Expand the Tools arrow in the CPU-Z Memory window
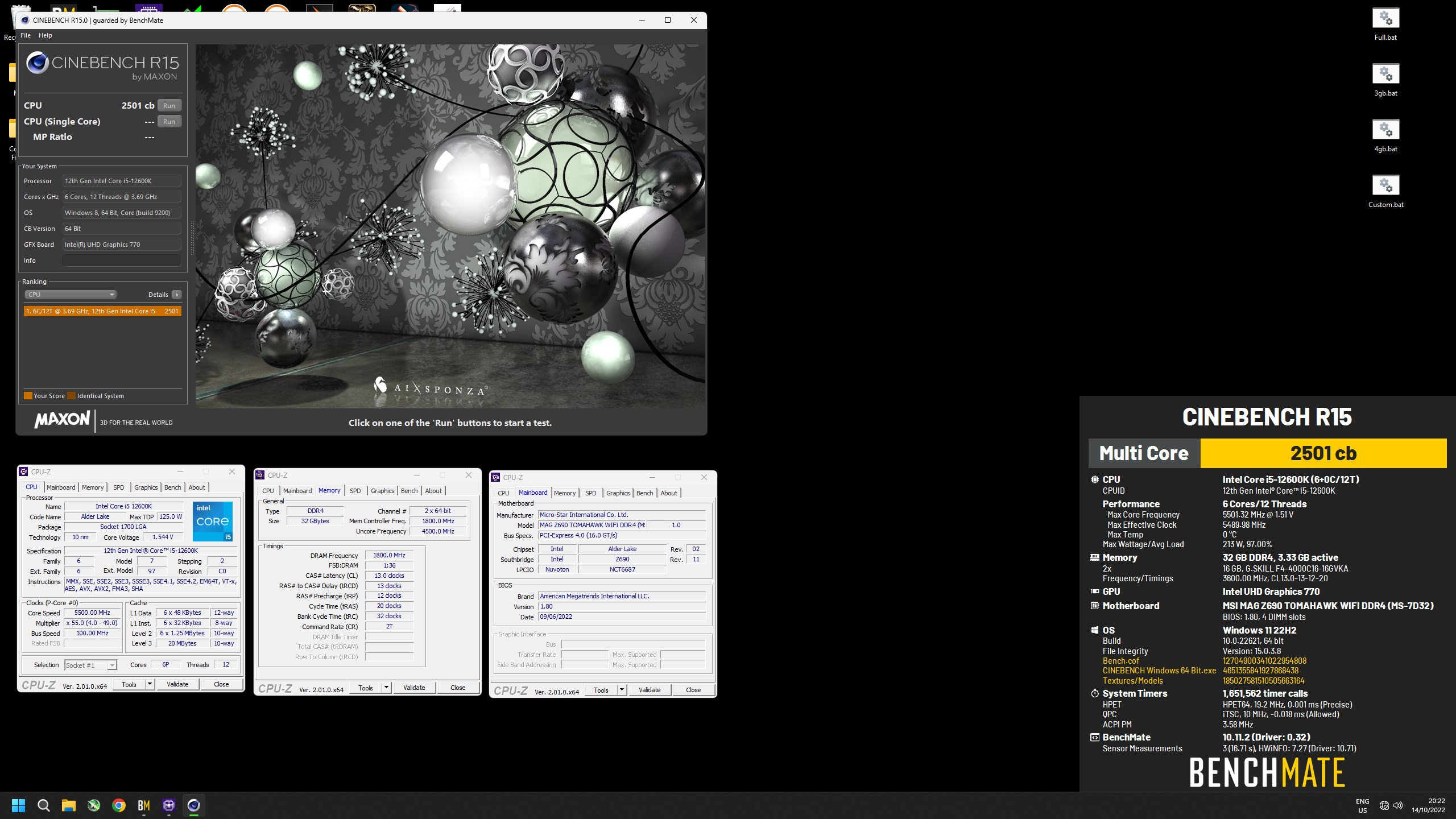Screen dimensions: 1456x819 (x=387, y=688)
